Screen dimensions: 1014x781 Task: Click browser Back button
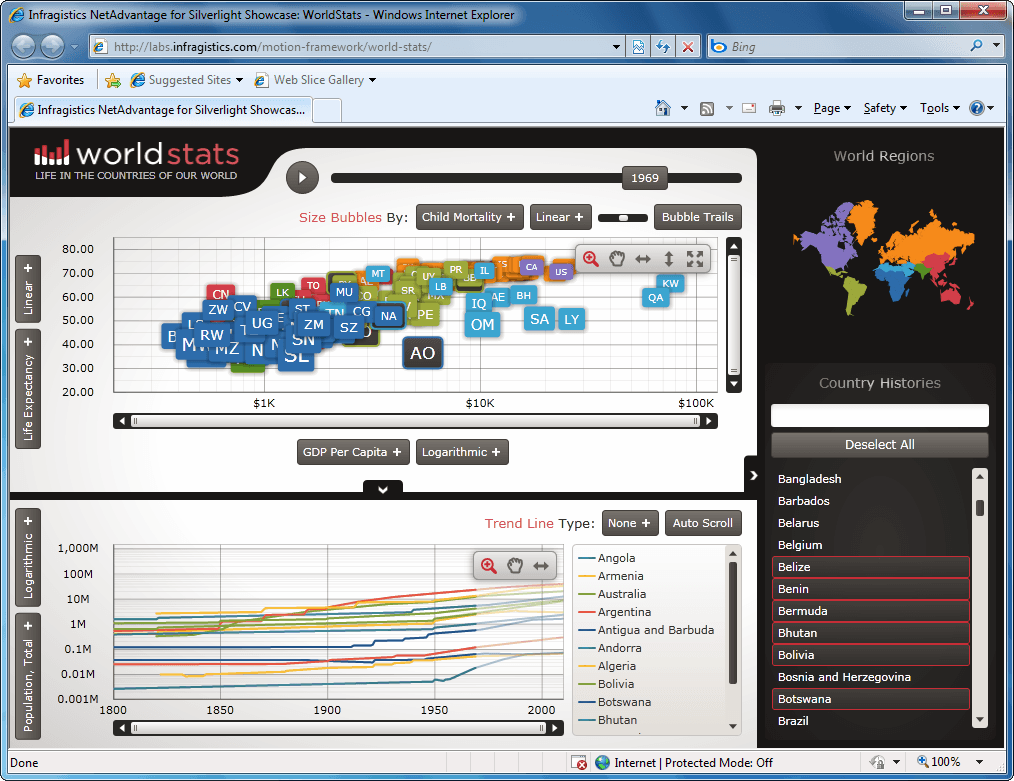tap(24, 47)
